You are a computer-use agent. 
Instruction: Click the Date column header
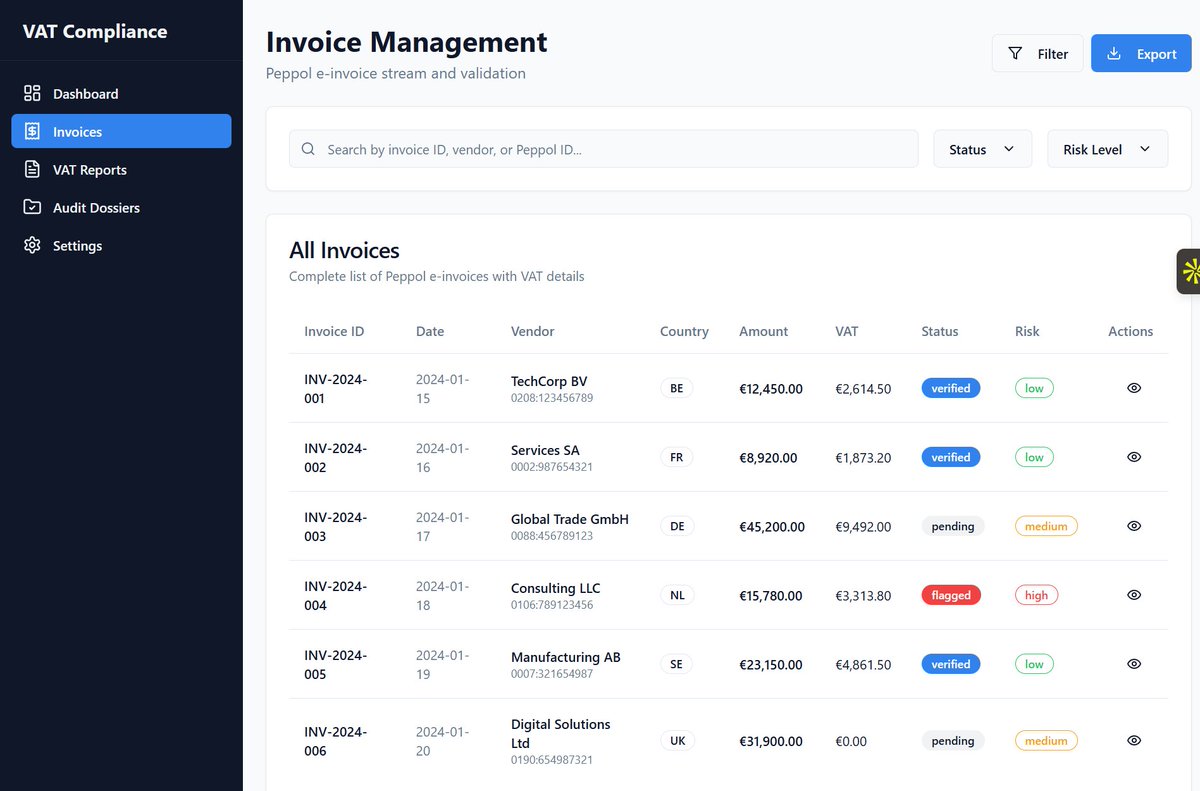coord(430,331)
